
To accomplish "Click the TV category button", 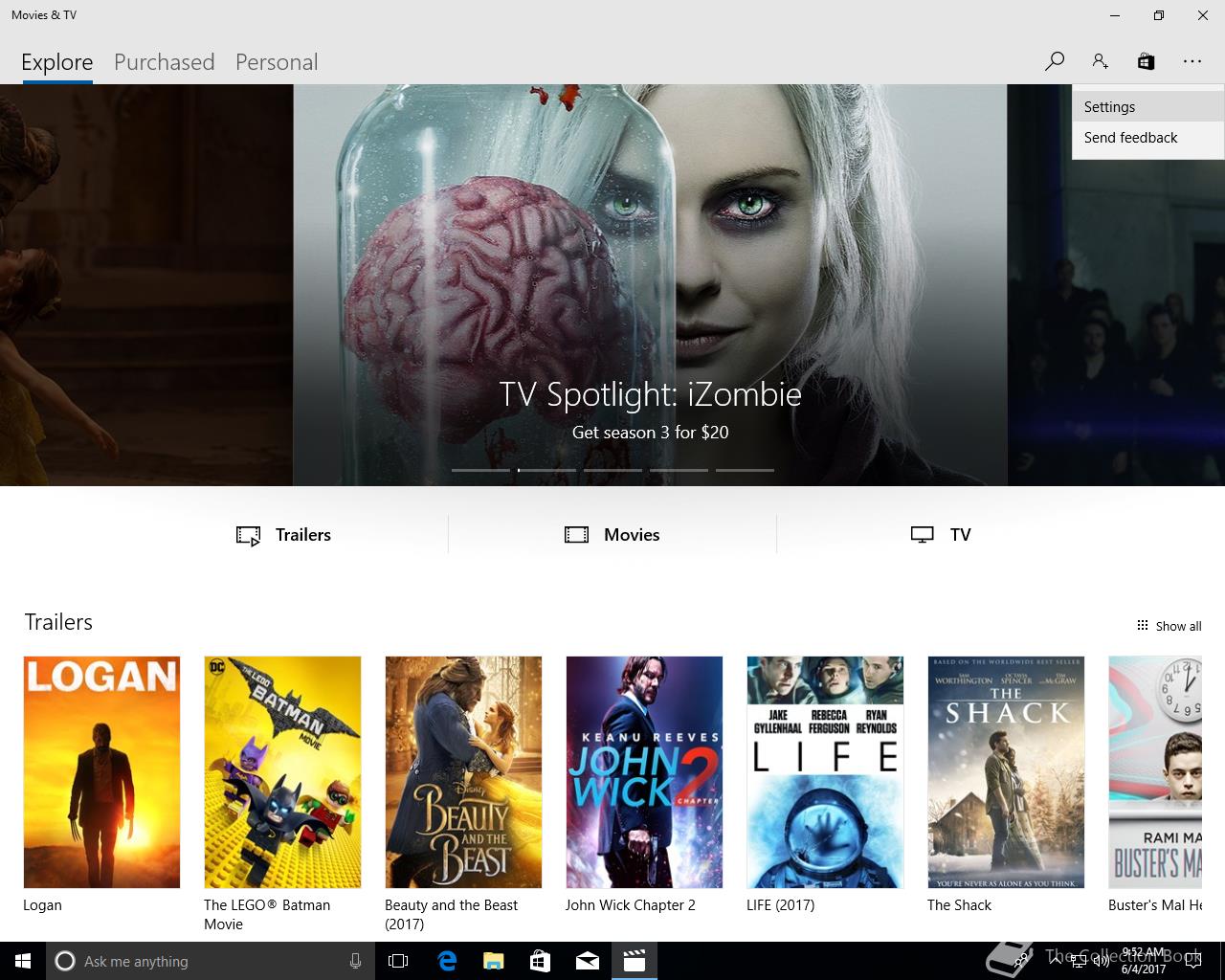I will tap(941, 535).
